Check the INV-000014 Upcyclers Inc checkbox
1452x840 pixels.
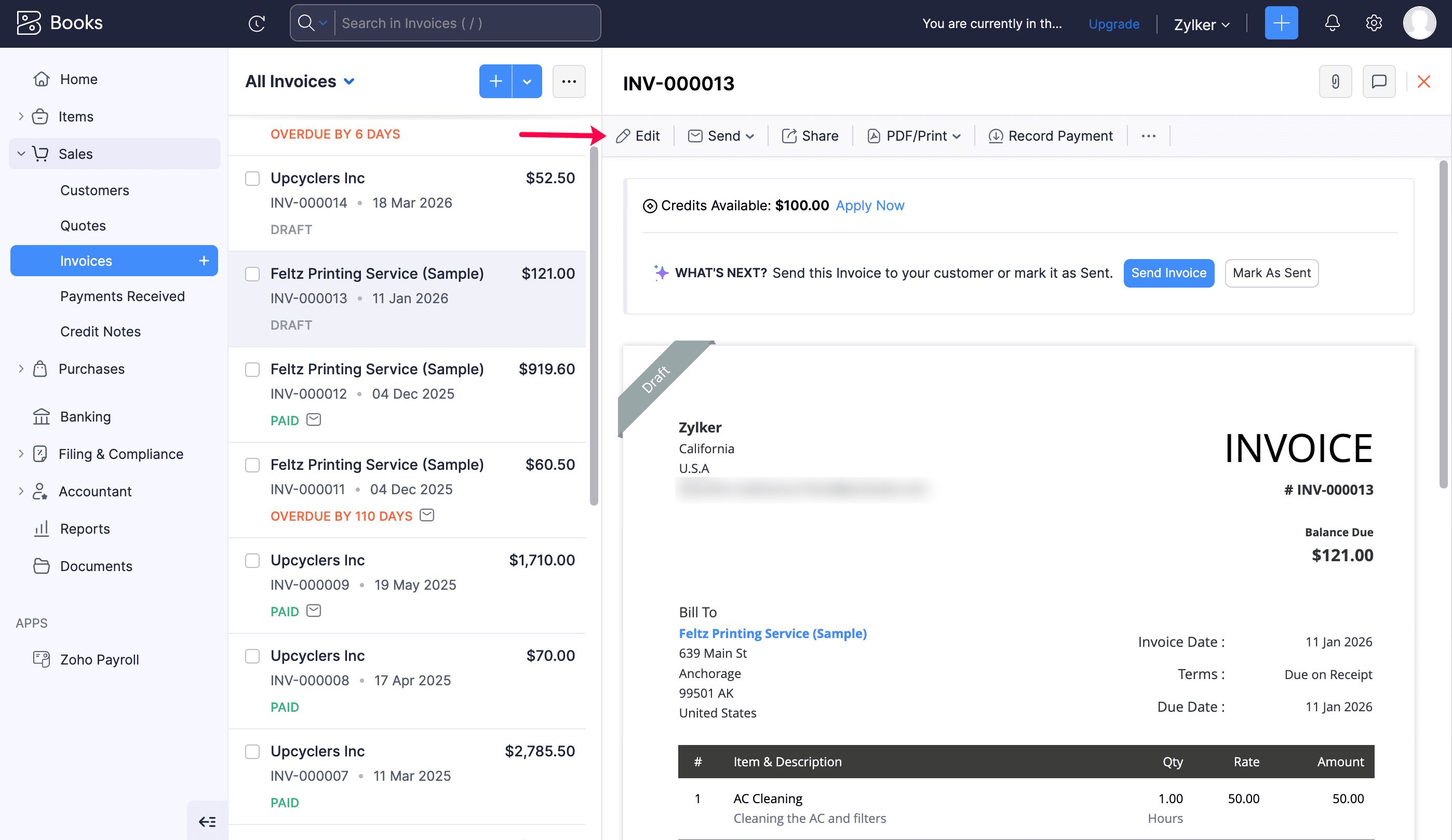pyautogui.click(x=252, y=179)
